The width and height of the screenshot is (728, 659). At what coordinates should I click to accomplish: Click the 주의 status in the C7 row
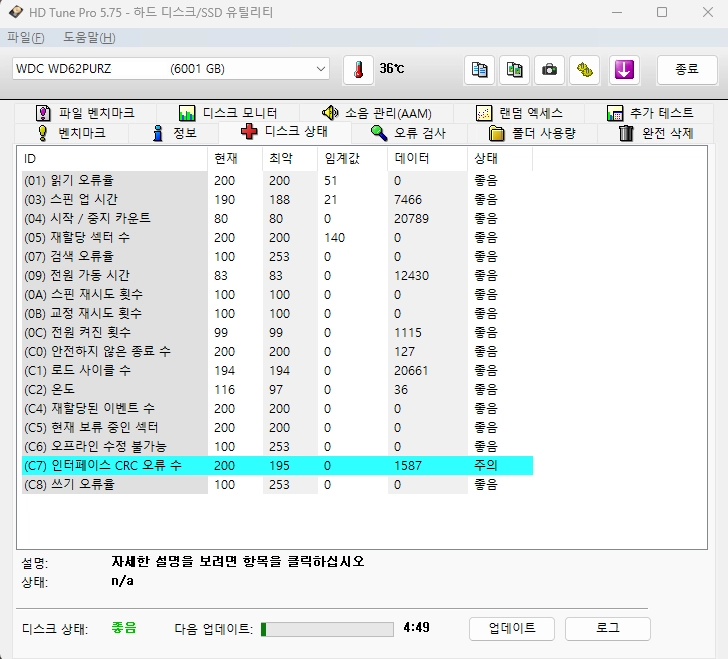coord(486,465)
